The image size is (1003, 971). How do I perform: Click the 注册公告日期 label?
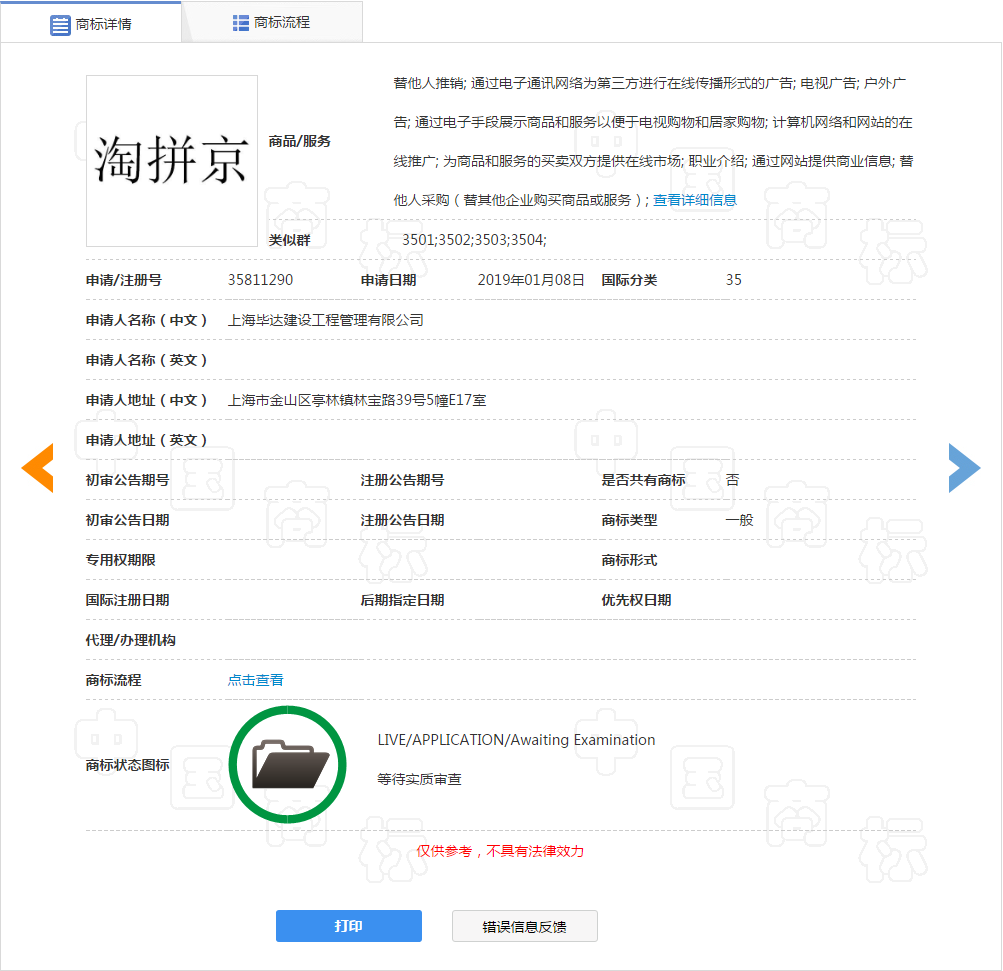(402, 520)
